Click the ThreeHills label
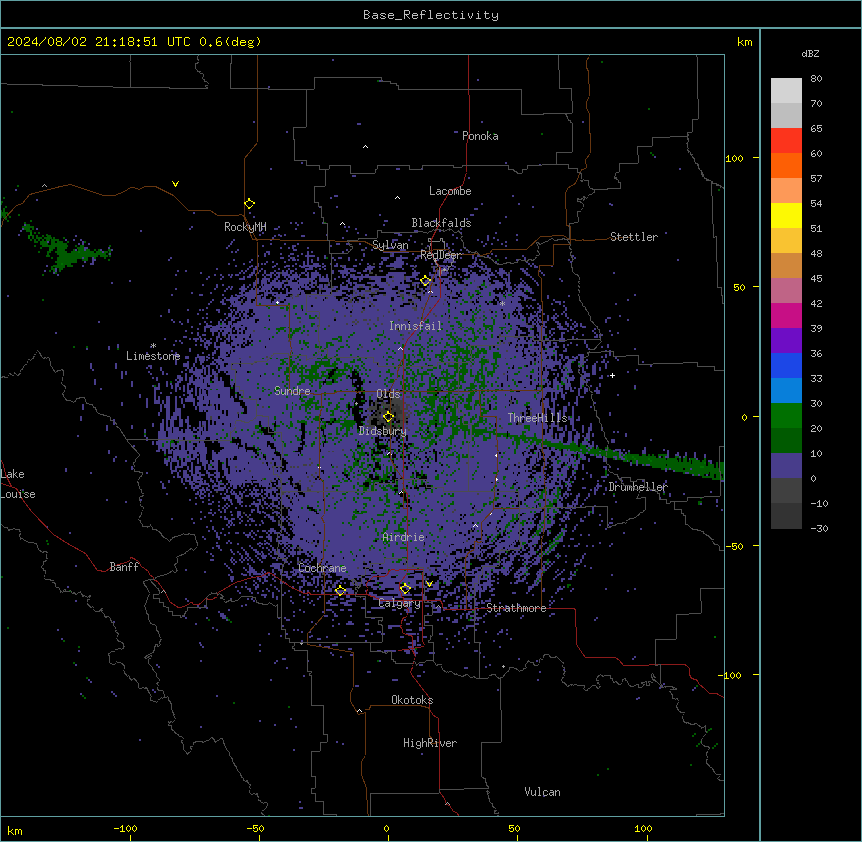 [x=537, y=418]
